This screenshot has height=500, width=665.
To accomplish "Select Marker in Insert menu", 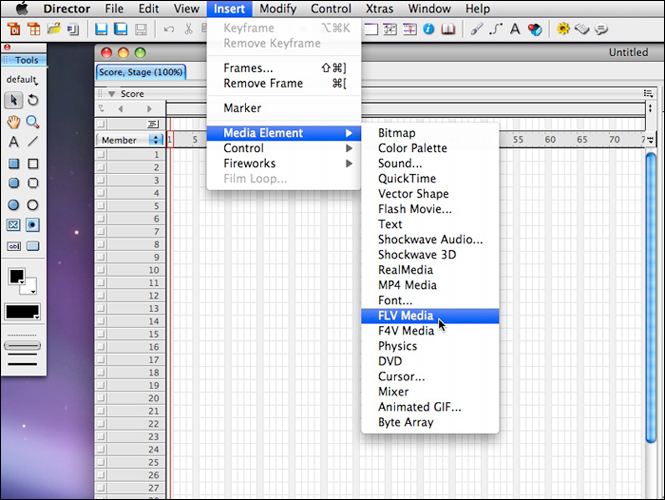I will pos(283,108).
